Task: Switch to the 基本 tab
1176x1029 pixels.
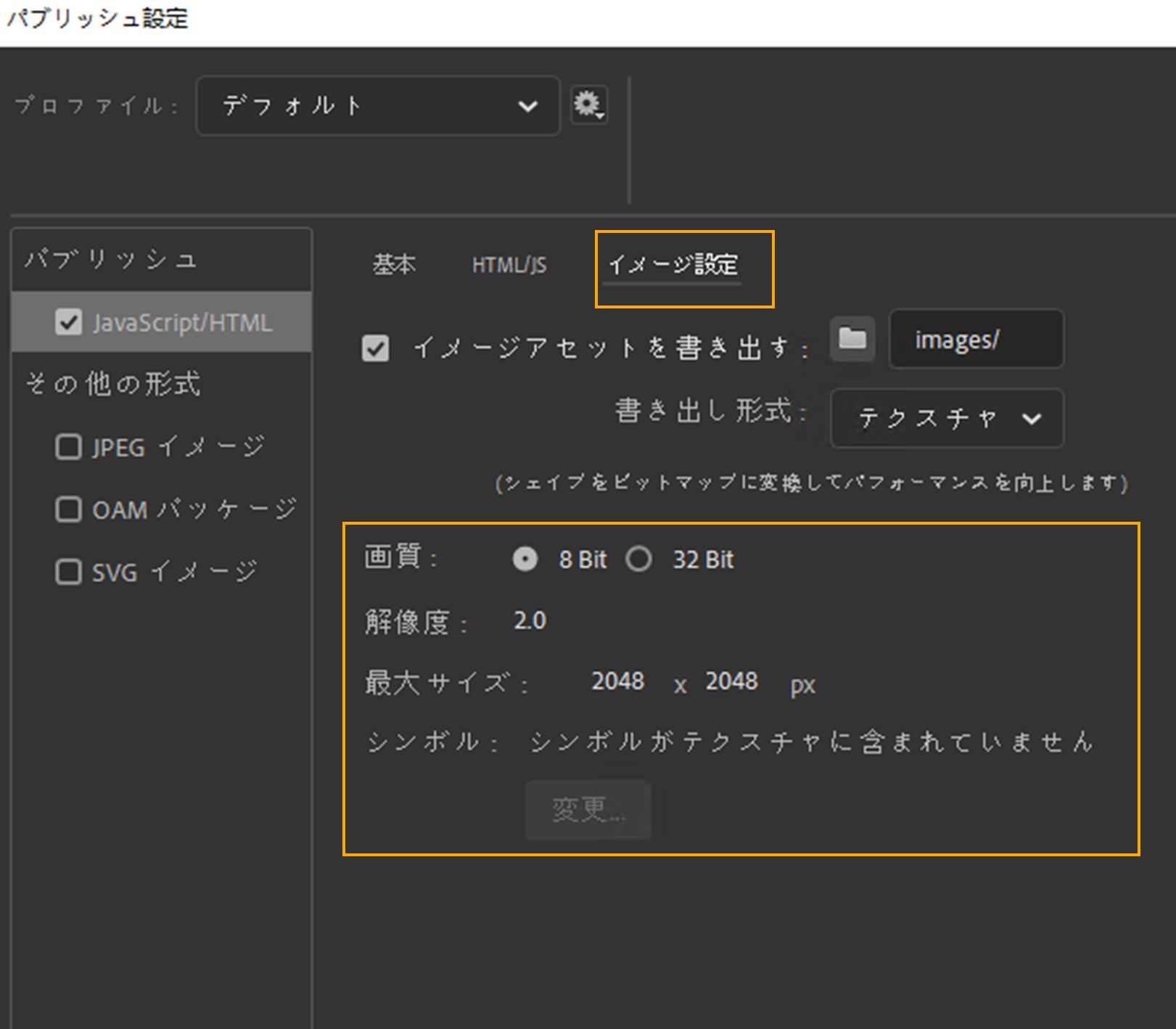Action: pos(392,265)
